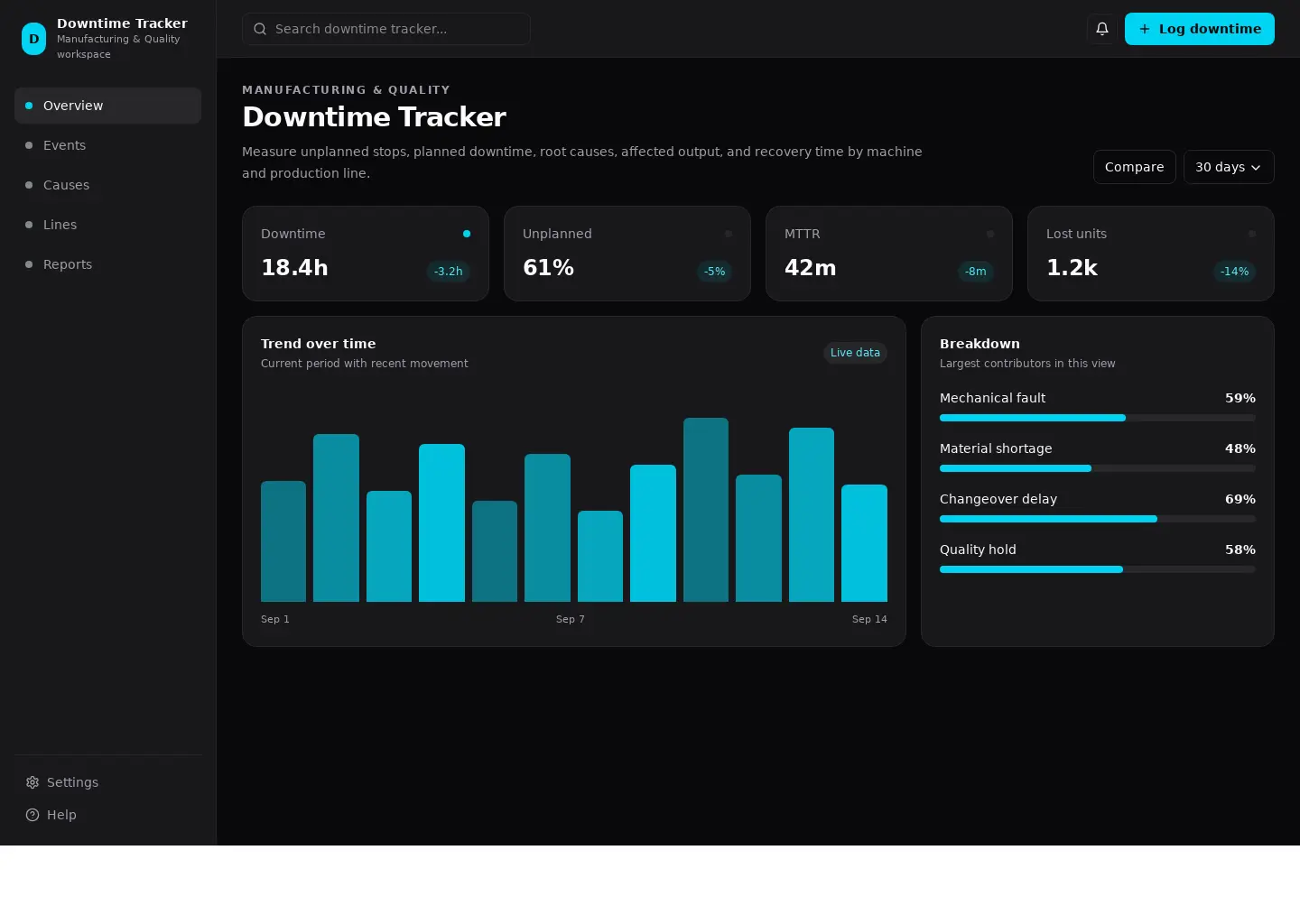Click the Log downtime button
The width and height of the screenshot is (1300, 924).
point(1200,29)
